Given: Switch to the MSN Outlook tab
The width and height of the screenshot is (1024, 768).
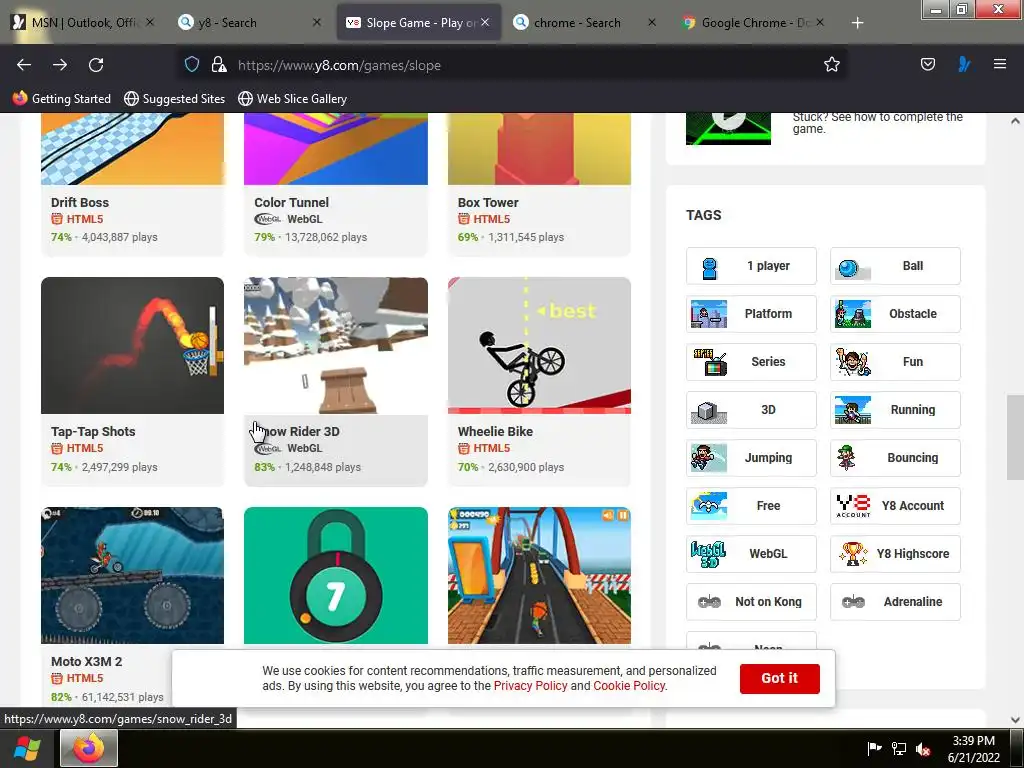Looking at the screenshot, I should coord(83,22).
